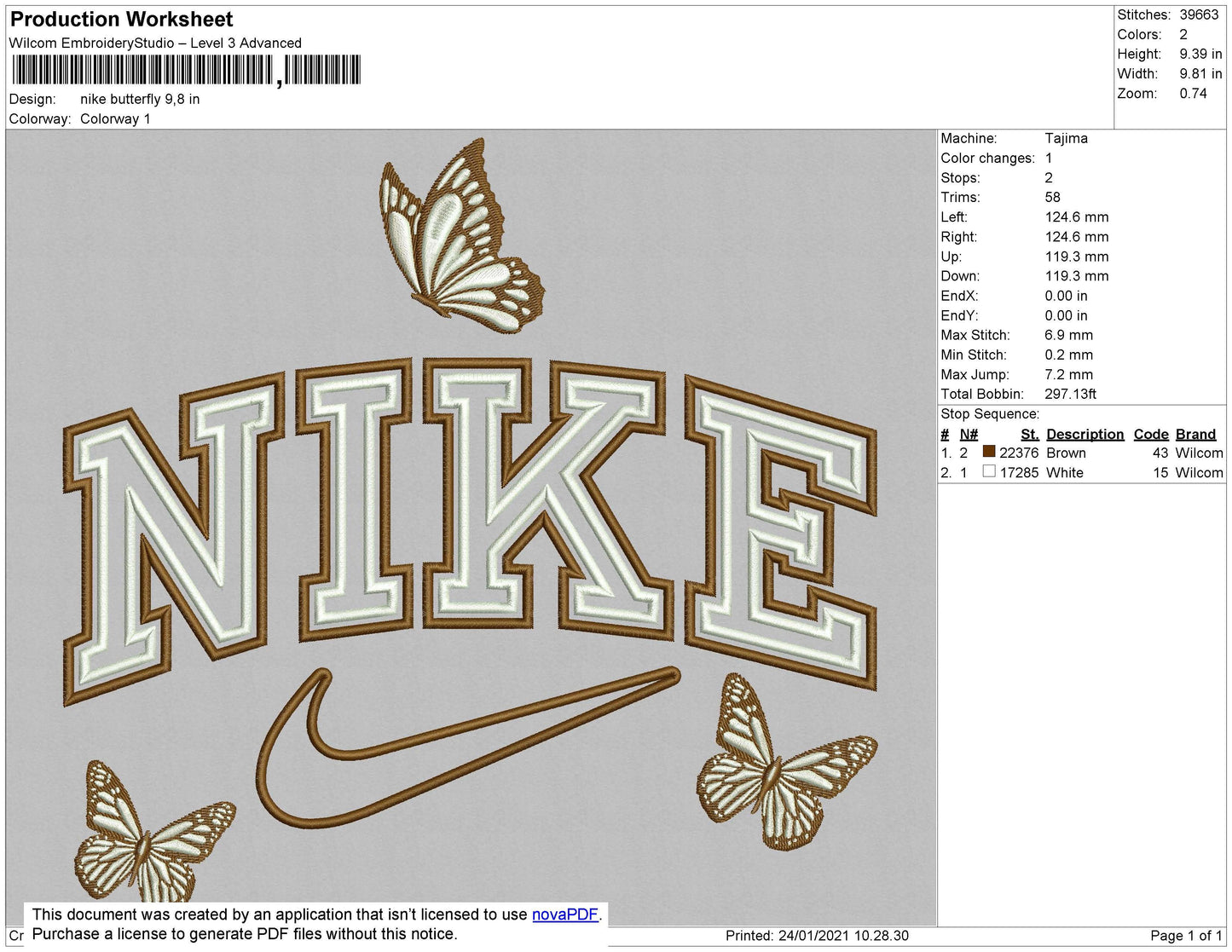The width and height of the screenshot is (1232, 952).
Task: Click the worksheet barcode
Action: (x=185, y=70)
